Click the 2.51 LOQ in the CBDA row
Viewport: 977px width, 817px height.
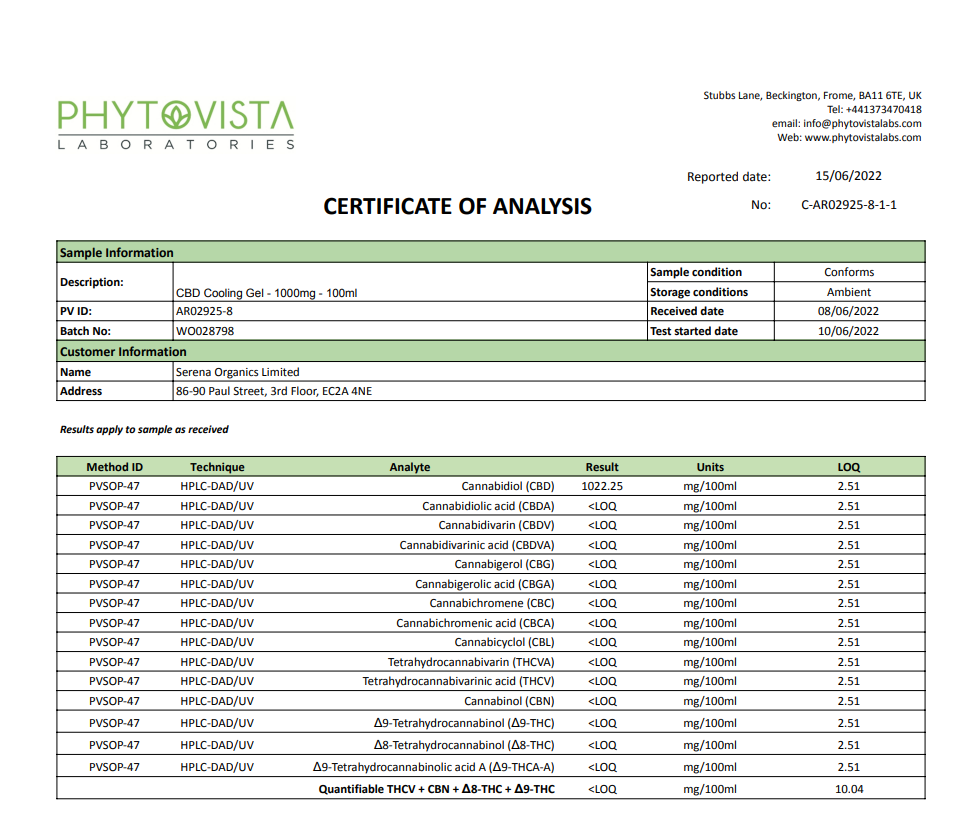[849, 506]
